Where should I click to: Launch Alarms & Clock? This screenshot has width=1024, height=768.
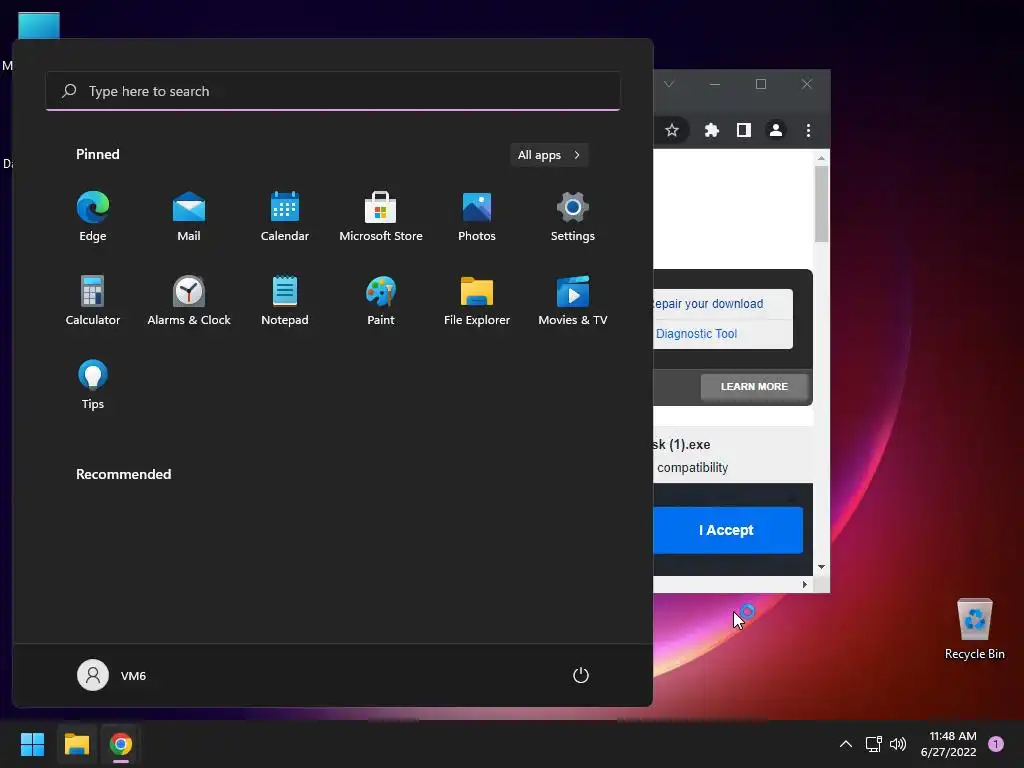(x=189, y=300)
